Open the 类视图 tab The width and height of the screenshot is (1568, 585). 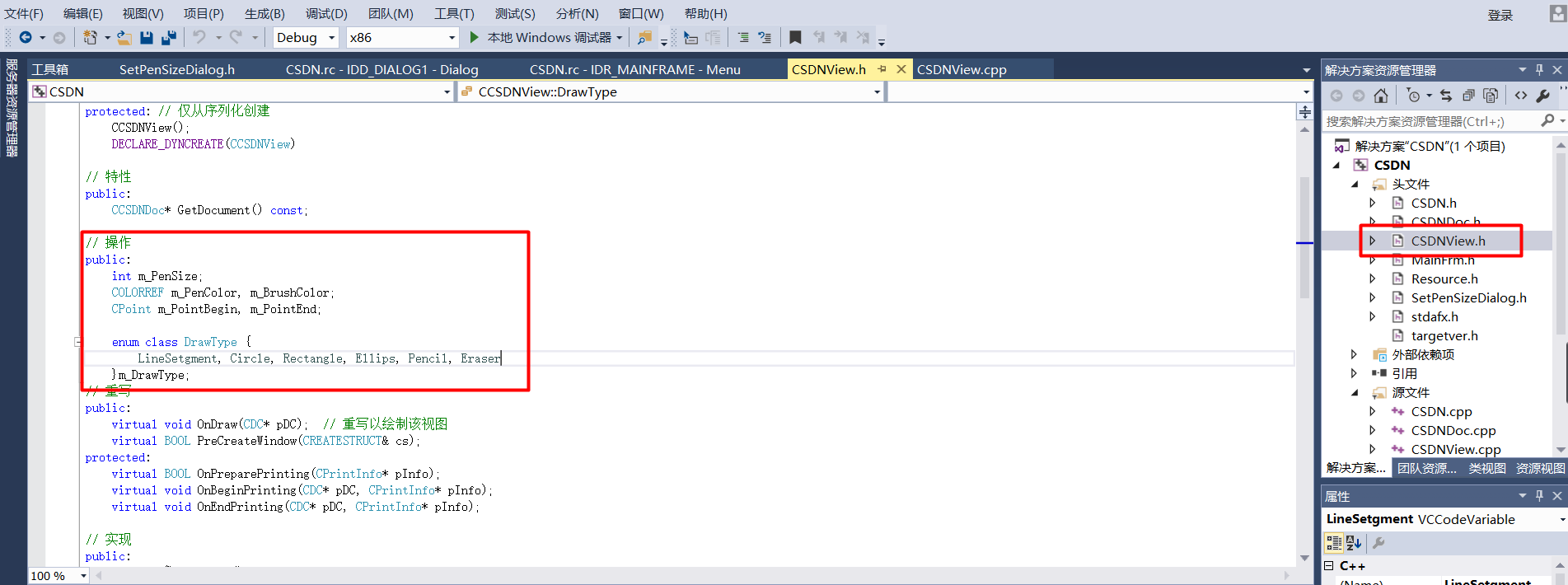(x=1487, y=468)
